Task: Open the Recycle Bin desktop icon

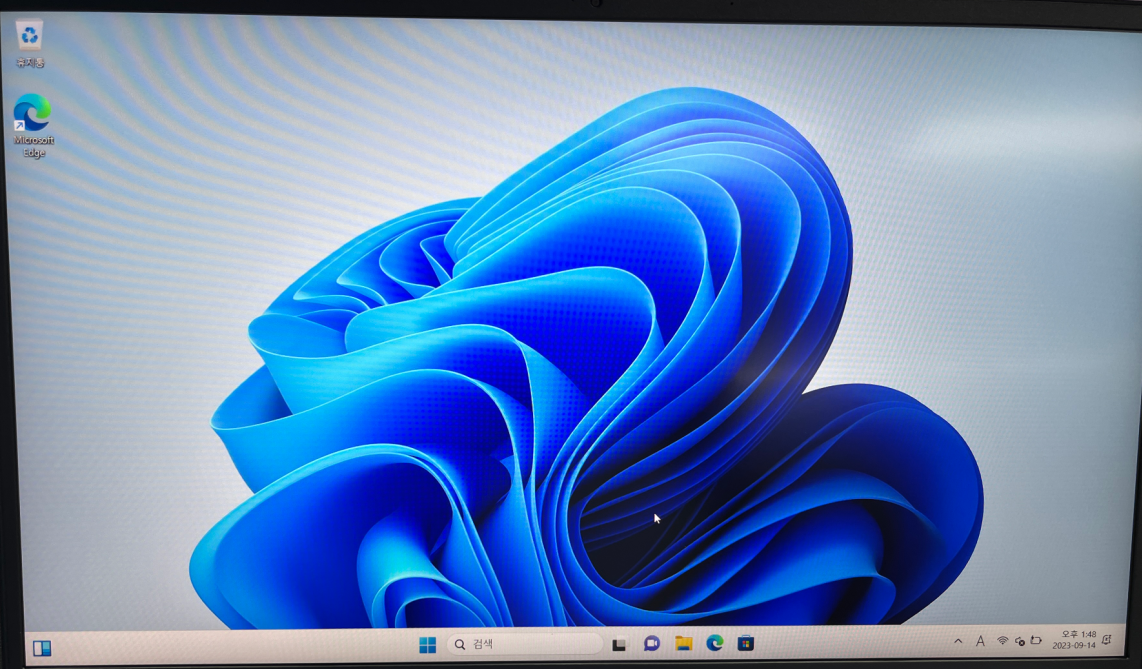Action: [x=30, y=44]
